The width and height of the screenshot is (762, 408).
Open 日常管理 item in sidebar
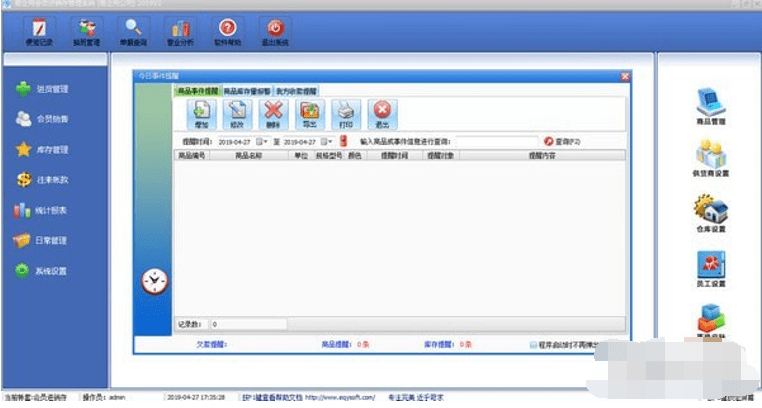pos(42,240)
